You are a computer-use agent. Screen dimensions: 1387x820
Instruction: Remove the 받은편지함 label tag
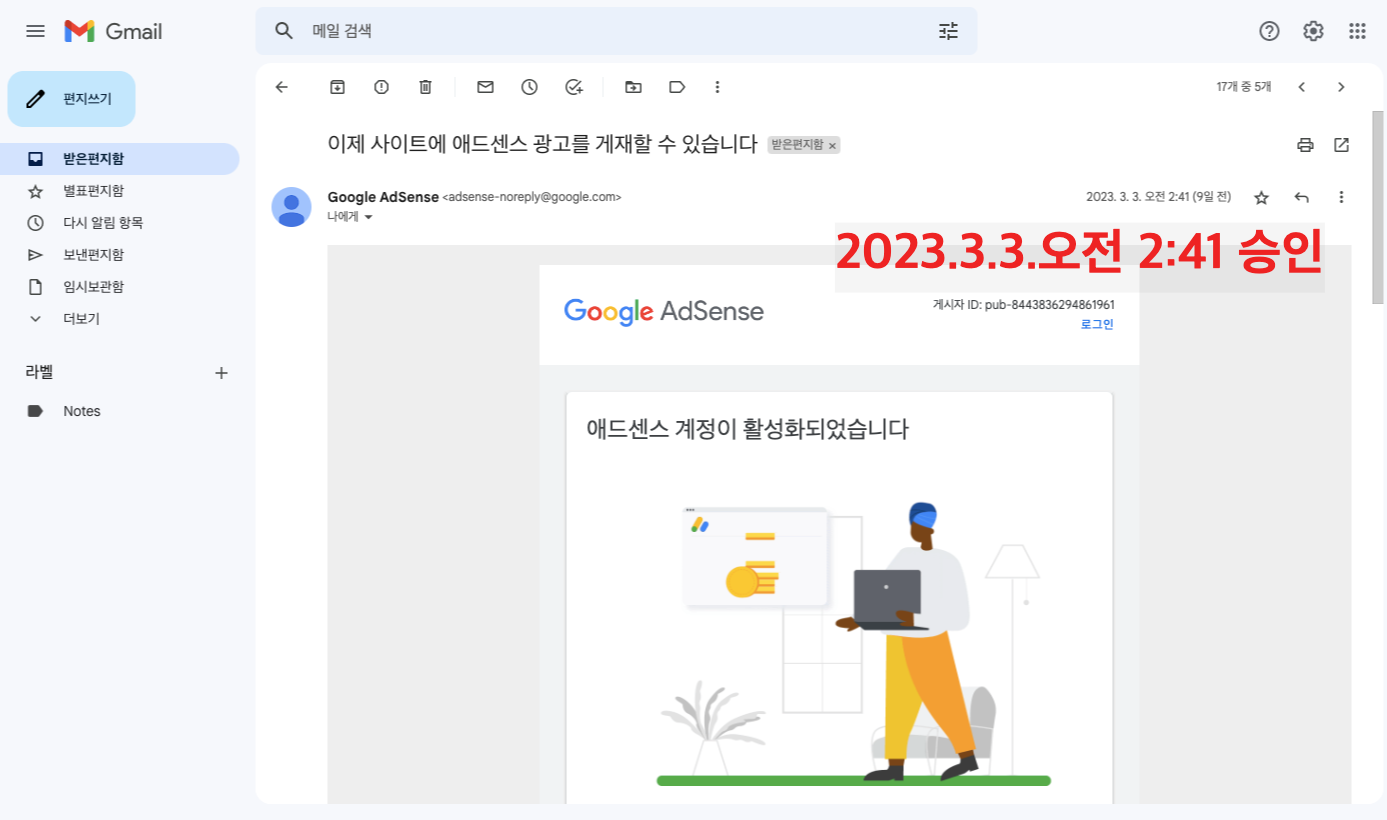(832, 146)
